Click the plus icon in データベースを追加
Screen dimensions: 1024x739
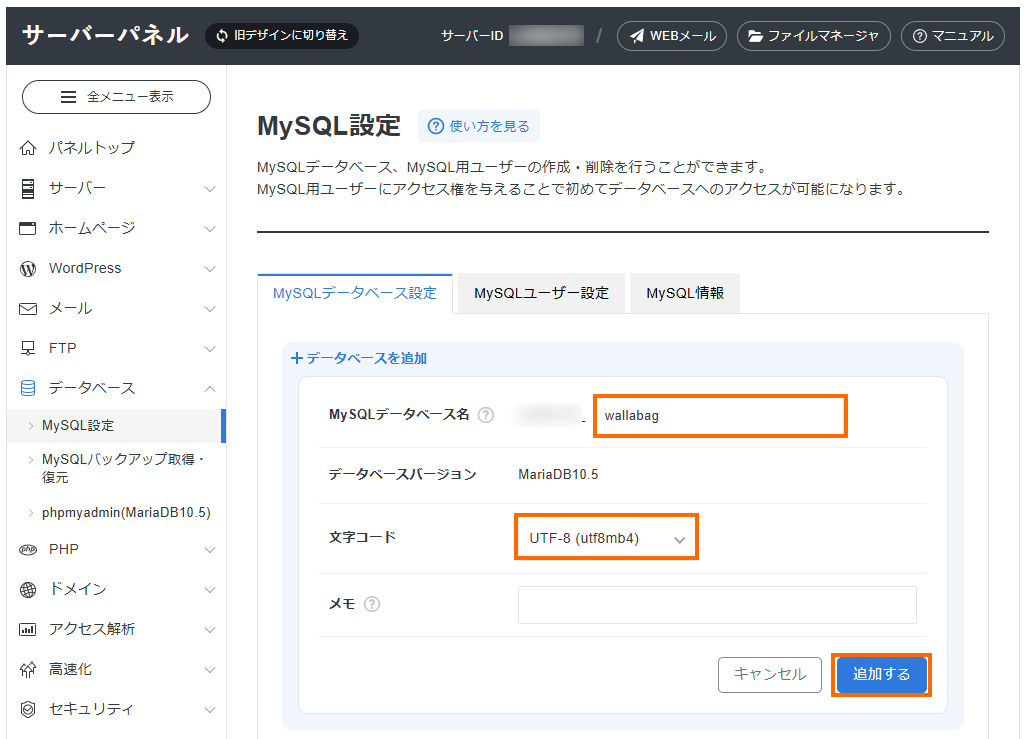pos(296,358)
